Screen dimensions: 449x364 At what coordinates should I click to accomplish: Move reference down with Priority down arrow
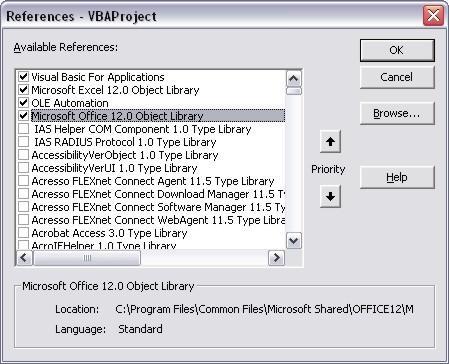(x=330, y=197)
